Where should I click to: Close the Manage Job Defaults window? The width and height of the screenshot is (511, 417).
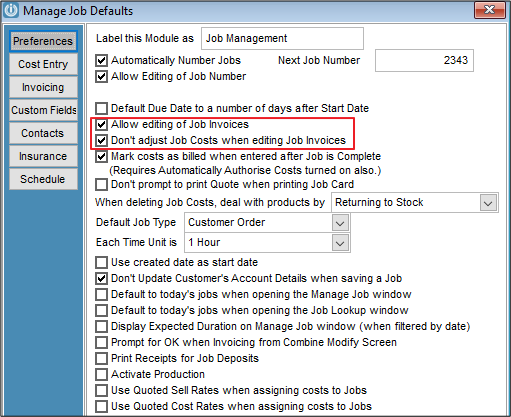tap(490, 10)
